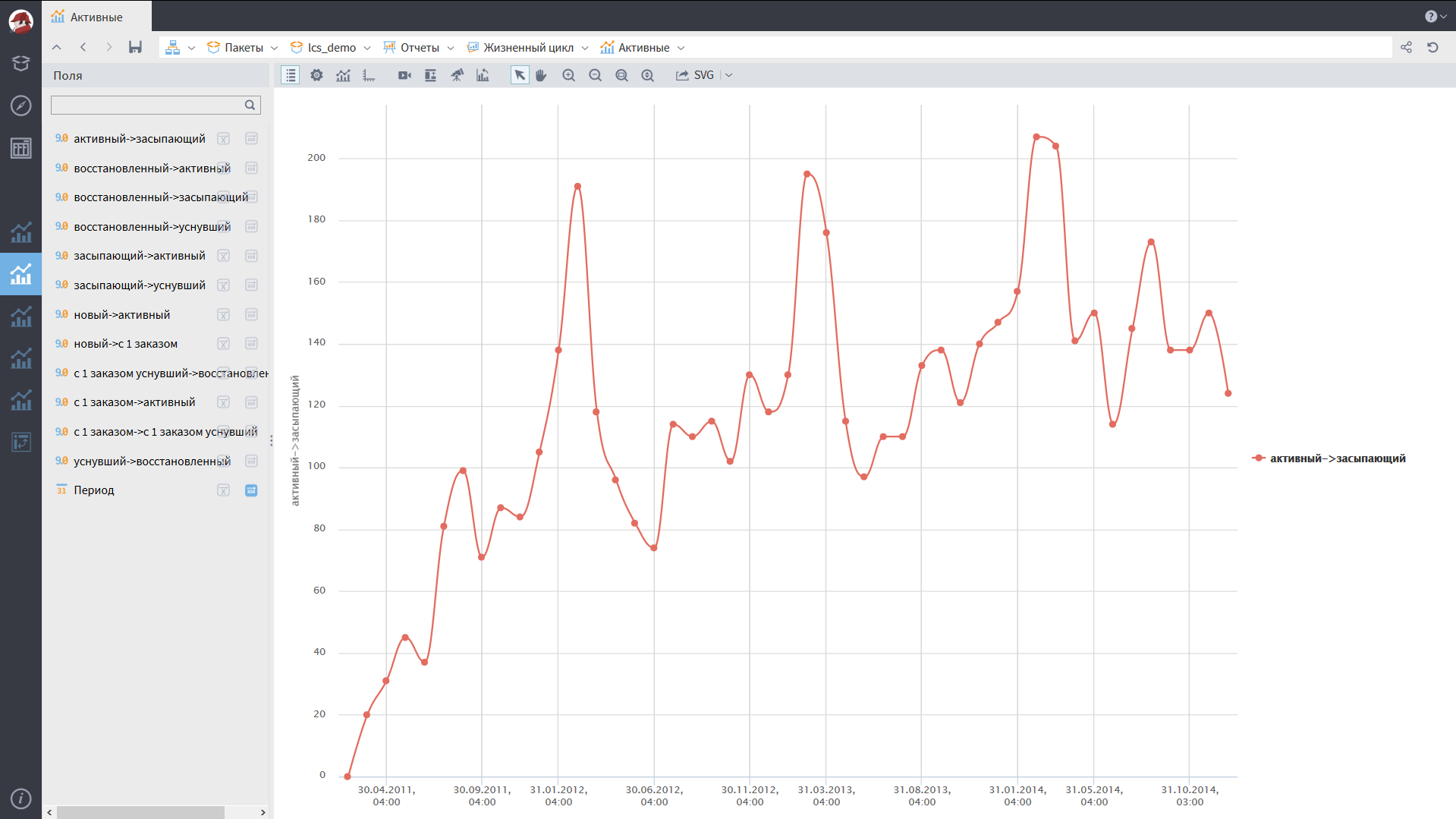Image resolution: width=1456 pixels, height=819 pixels.
Task: Toggle axis icon for новый->активный
Action: point(251,314)
